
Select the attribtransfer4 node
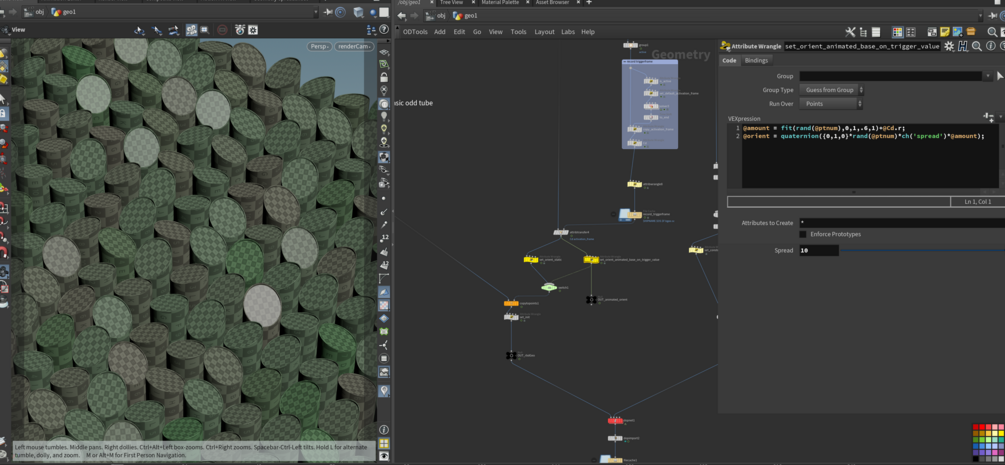(x=561, y=232)
